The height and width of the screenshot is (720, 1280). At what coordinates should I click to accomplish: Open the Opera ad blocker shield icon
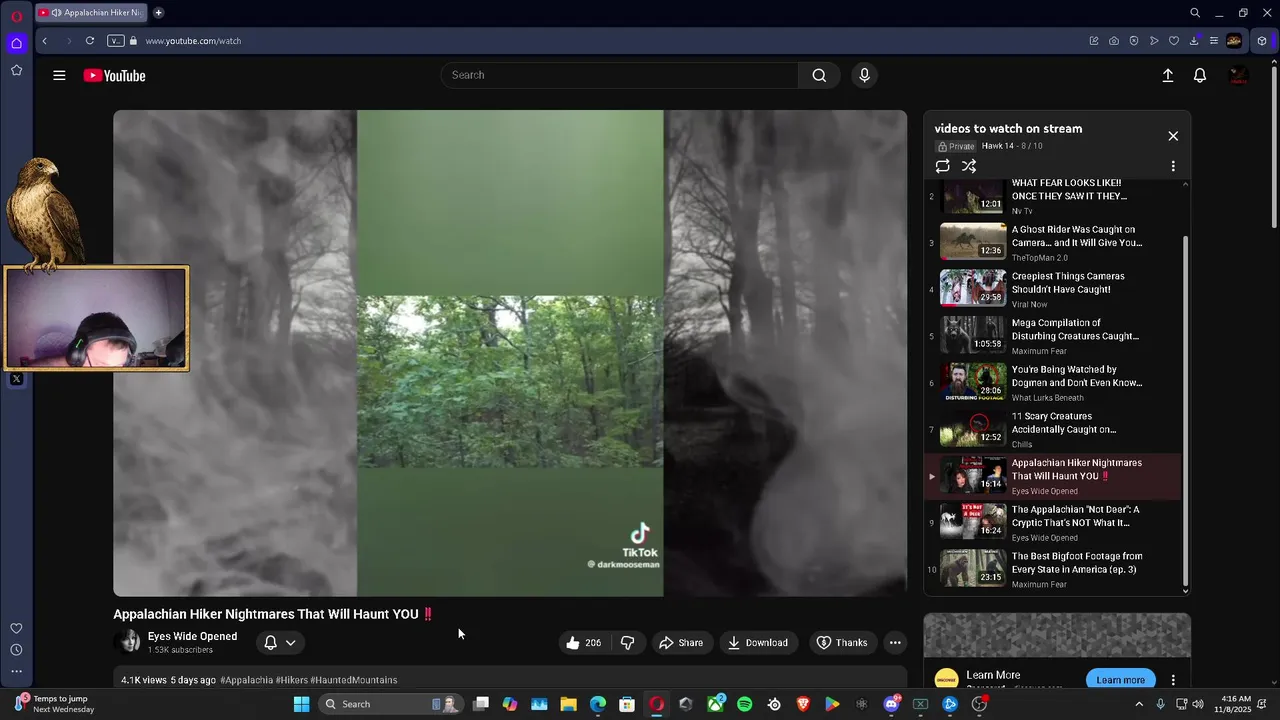(x=1134, y=41)
